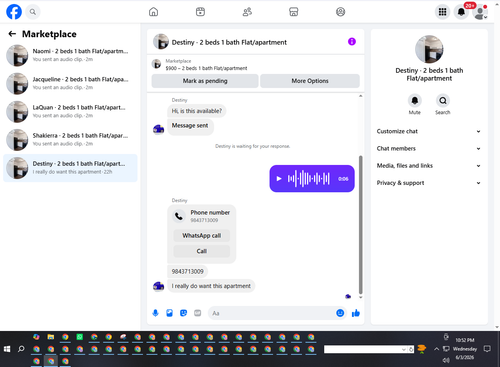
Task: Expand Chat members section
Action: pos(429,149)
